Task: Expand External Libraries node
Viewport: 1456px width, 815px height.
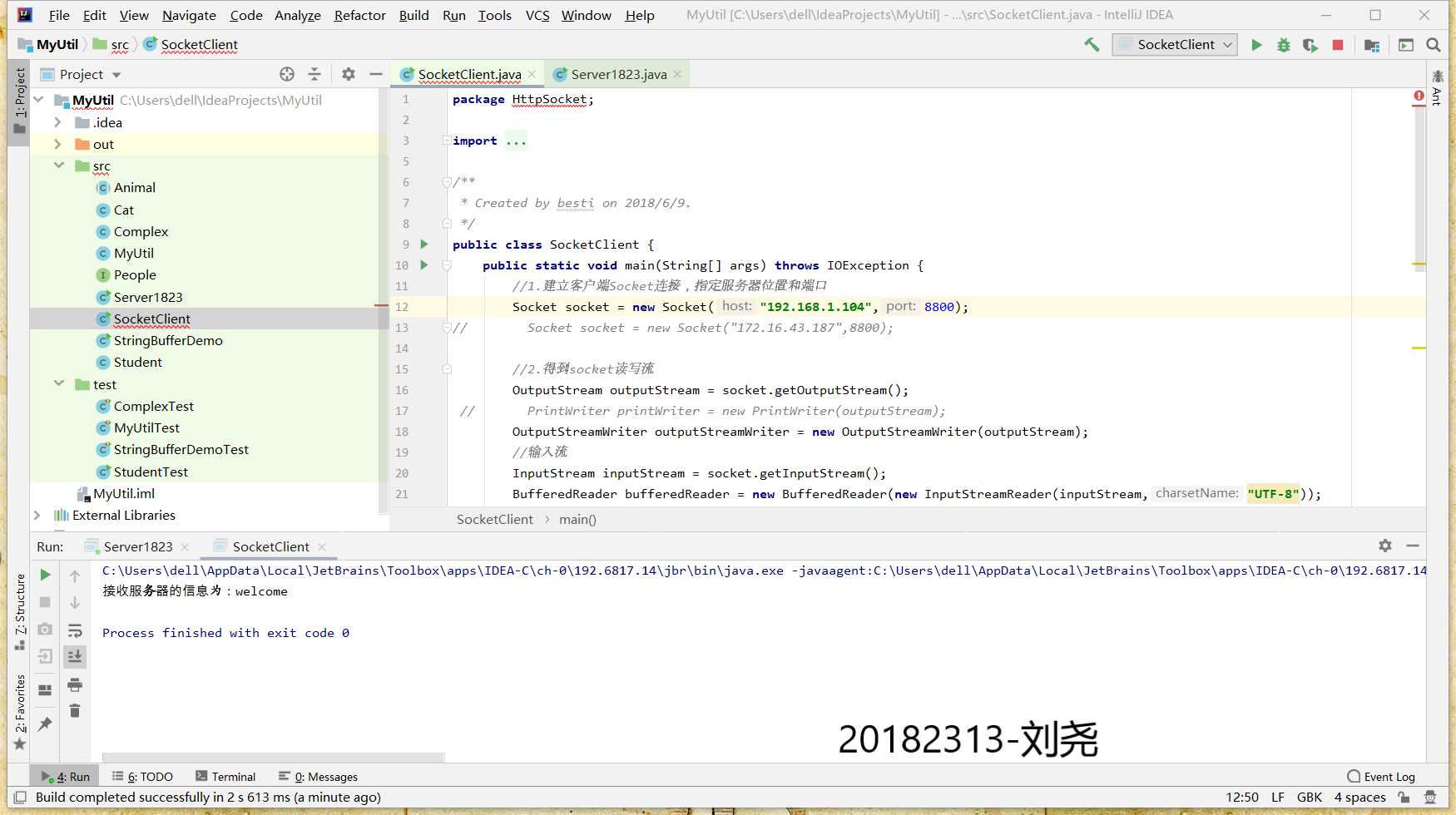Action: pyautogui.click(x=37, y=516)
